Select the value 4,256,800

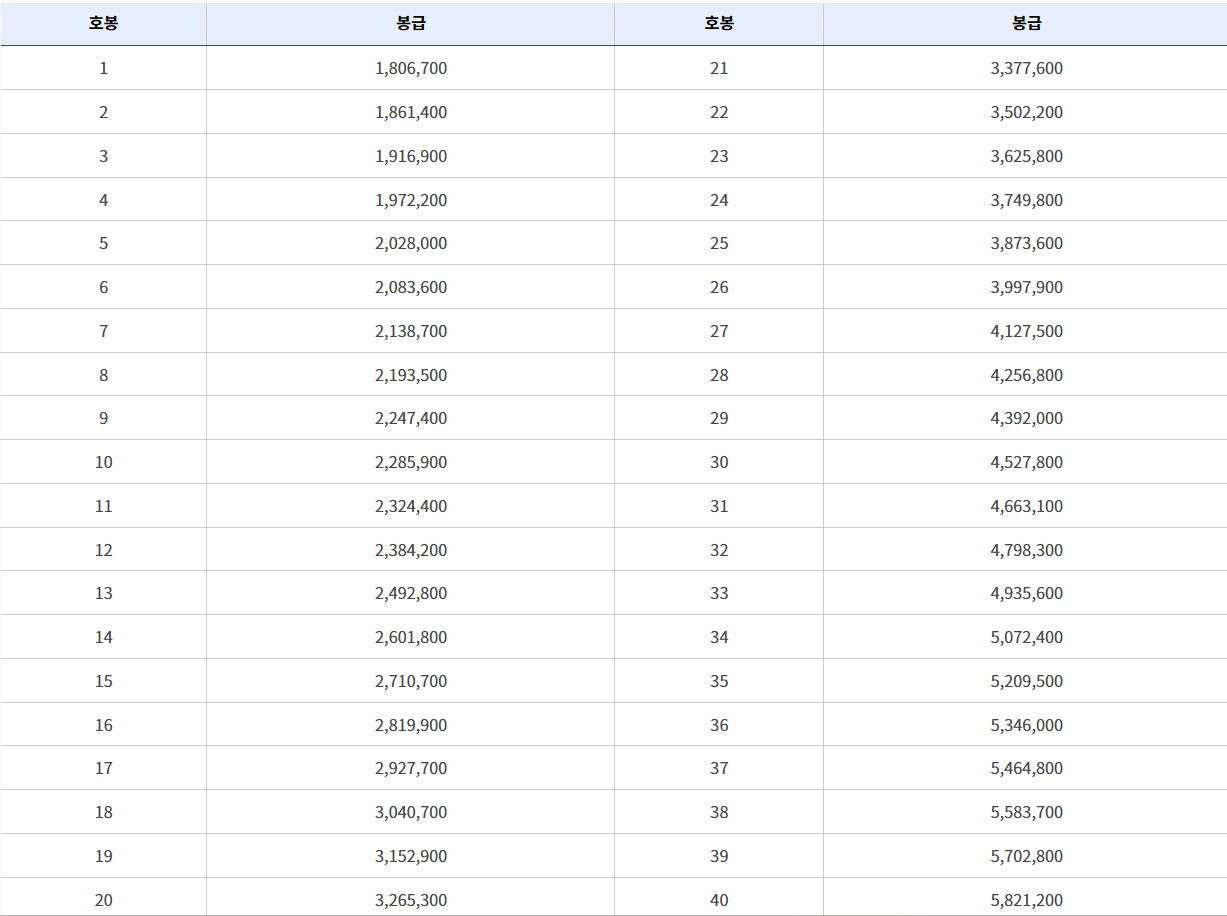(1027, 375)
